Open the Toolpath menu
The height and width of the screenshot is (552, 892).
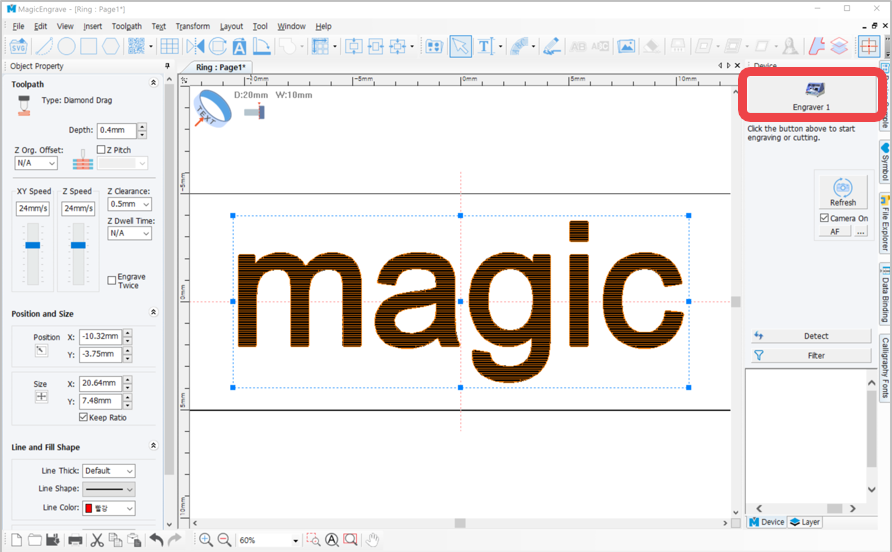126,26
